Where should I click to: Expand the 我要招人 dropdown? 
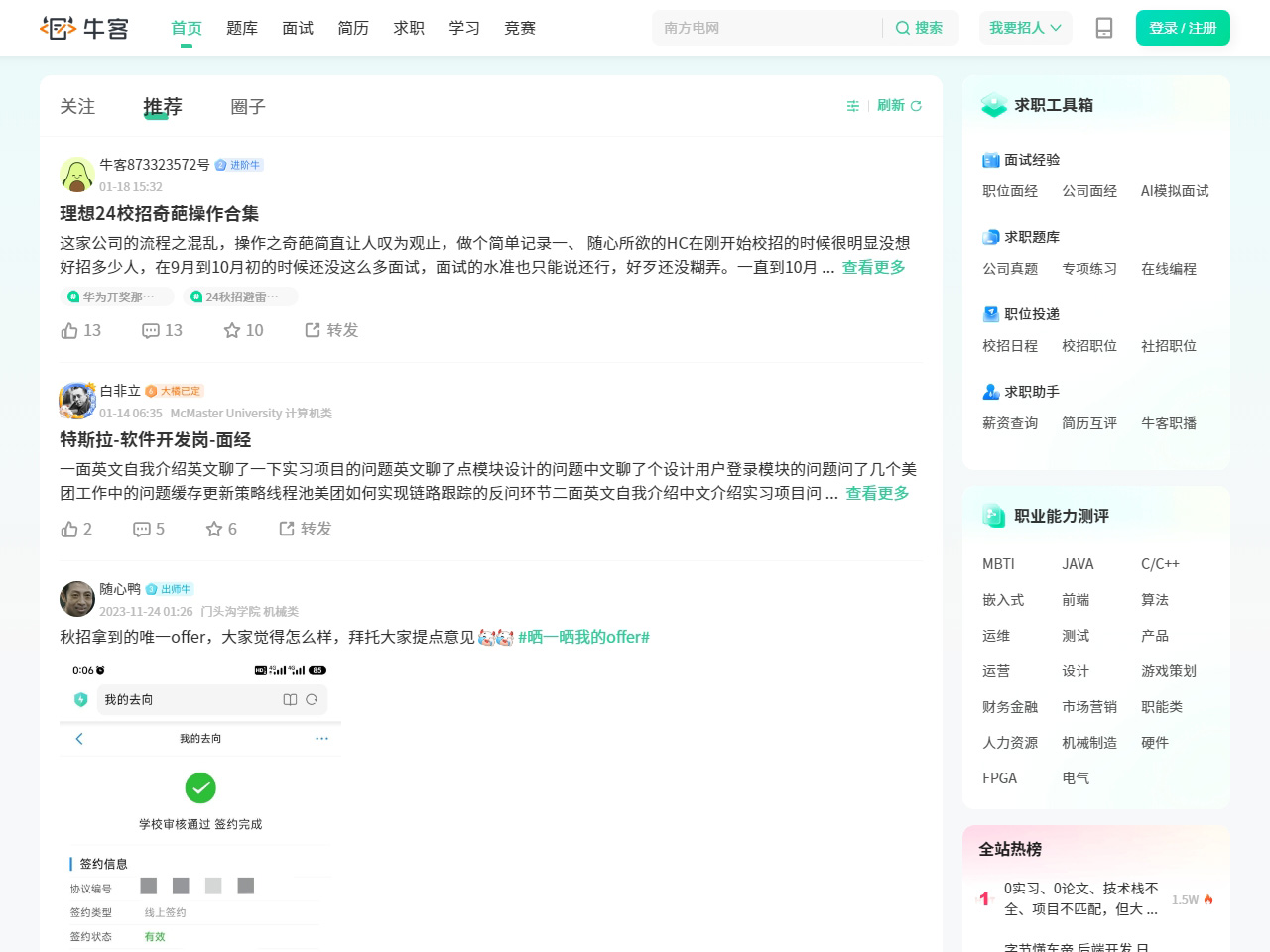pyautogui.click(x=1025, y=28)
